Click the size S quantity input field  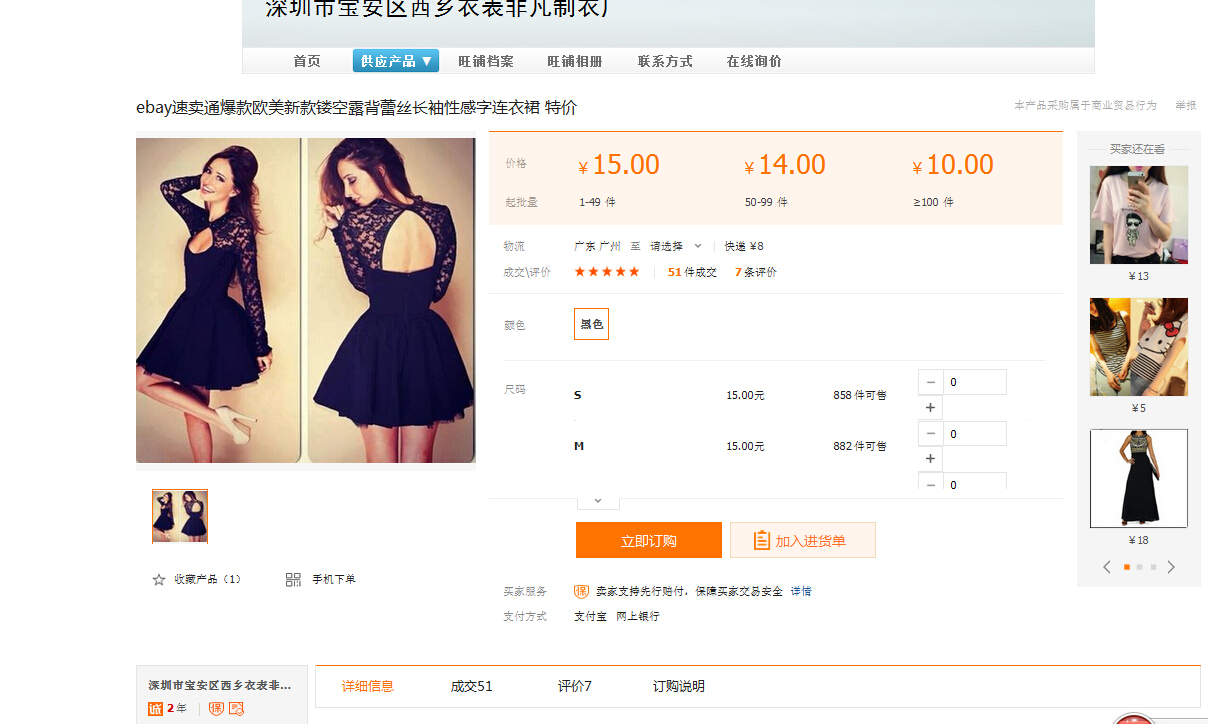click(x=975, y=382)
